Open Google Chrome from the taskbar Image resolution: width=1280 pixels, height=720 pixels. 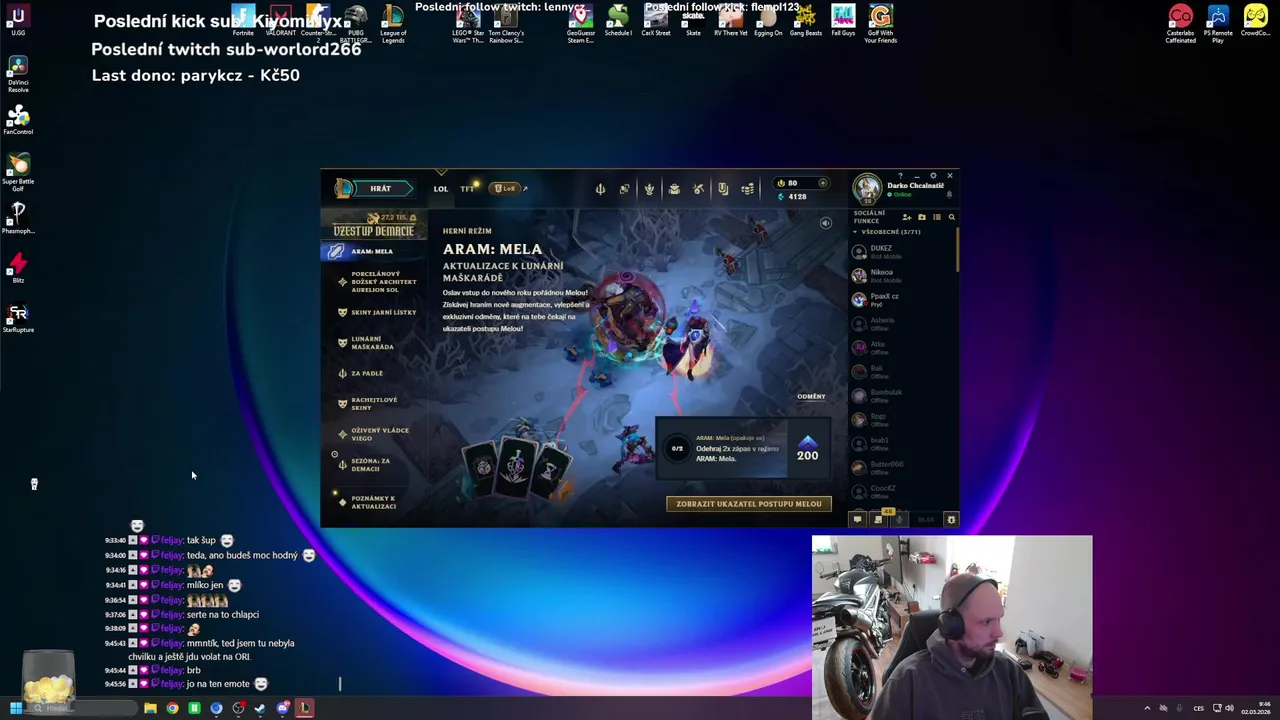click(172, 708)
